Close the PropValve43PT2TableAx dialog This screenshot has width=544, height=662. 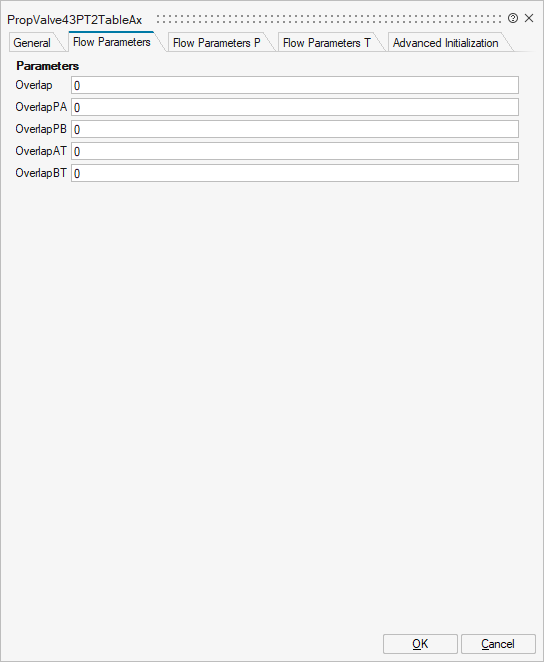[x=529, y=18]
